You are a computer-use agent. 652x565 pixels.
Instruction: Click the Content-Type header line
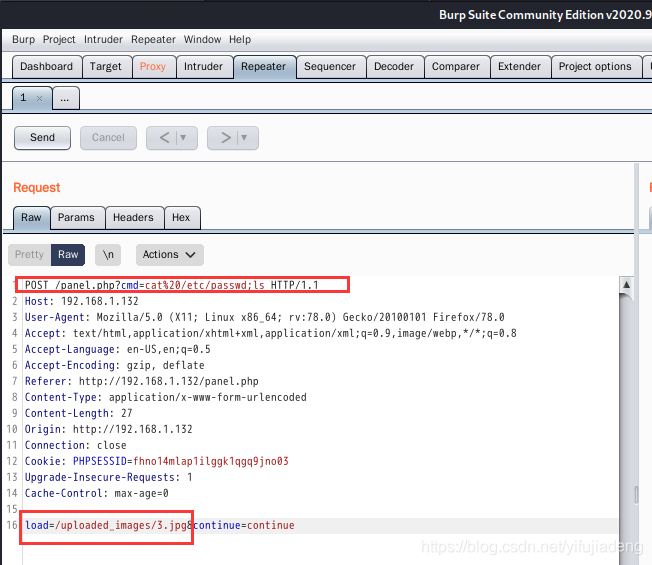click(x=166, y=397)
